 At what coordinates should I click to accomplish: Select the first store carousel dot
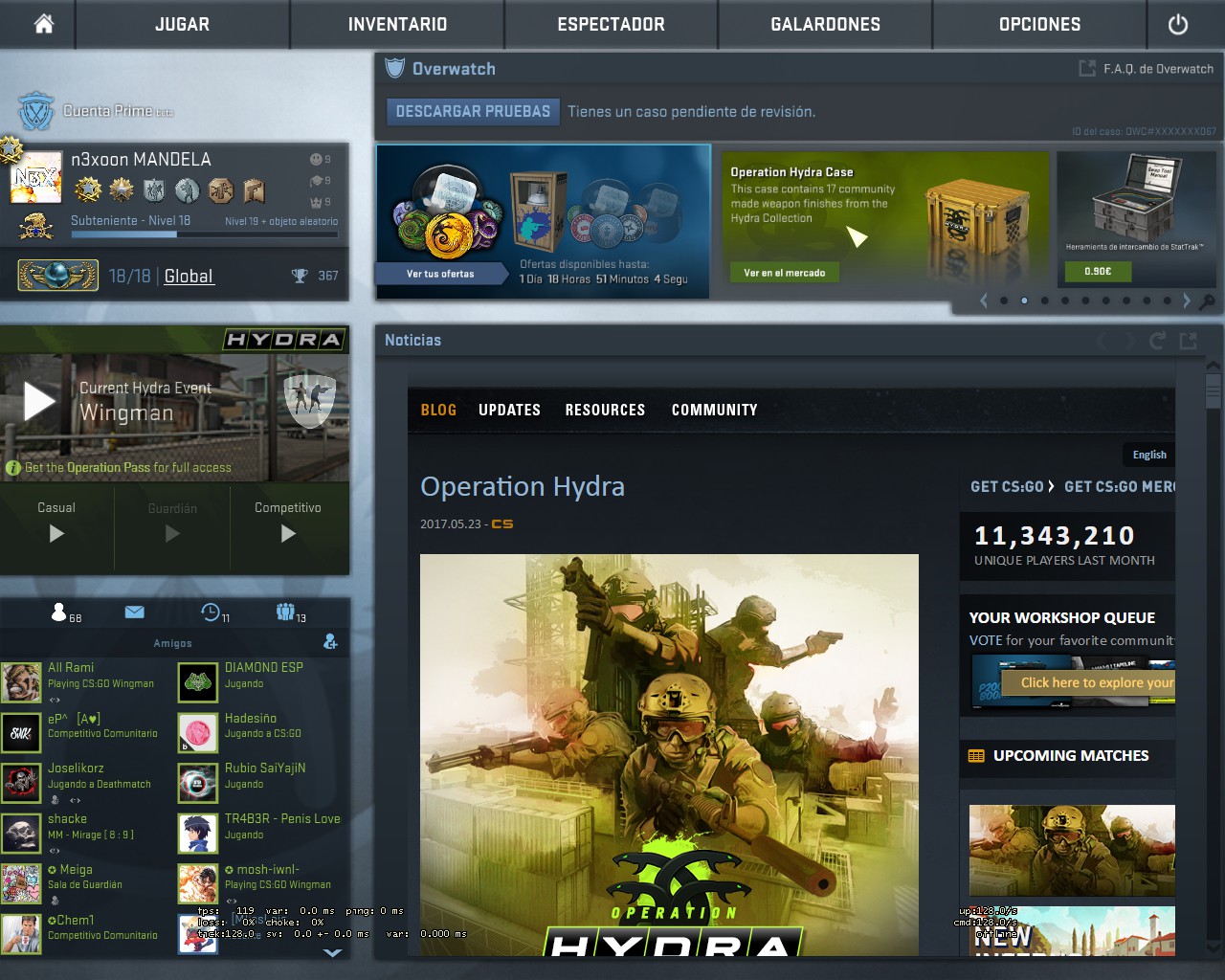(1004, 301)
